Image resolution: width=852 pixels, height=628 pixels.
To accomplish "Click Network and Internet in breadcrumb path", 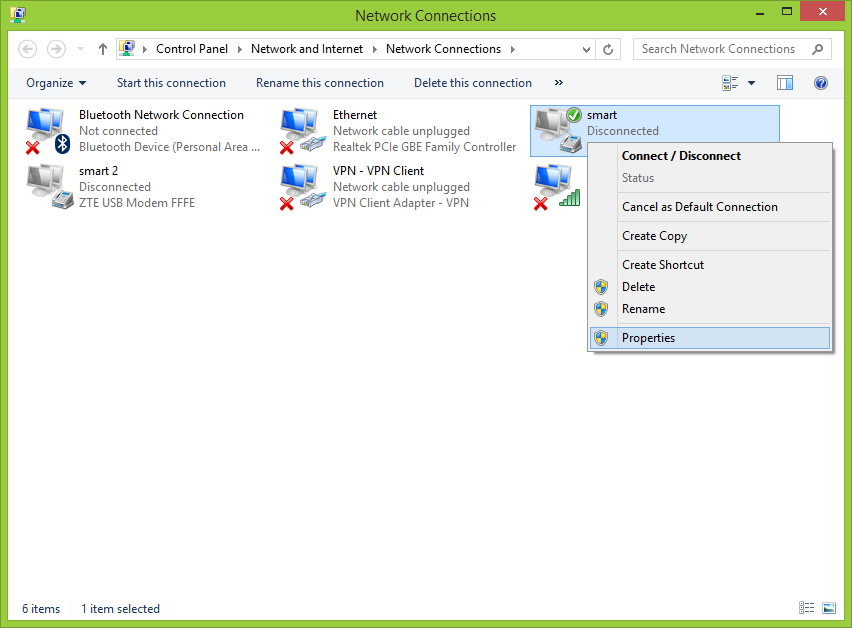I will coord(306,49).
